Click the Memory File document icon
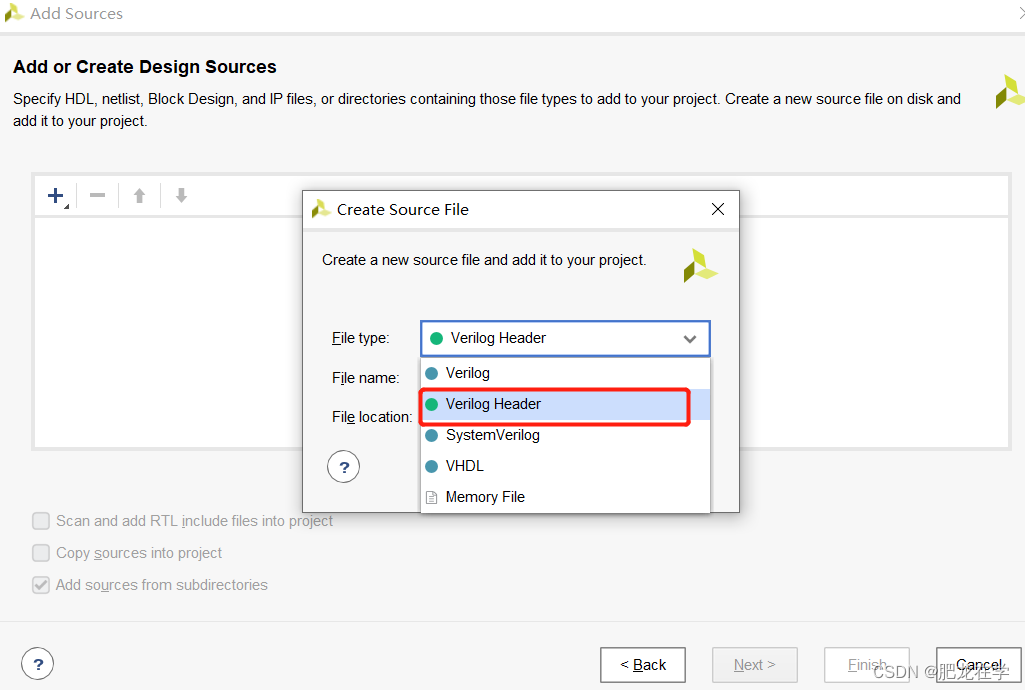Image resolution: width=1025 pixels, height=690 pixels. pos(431,497)
